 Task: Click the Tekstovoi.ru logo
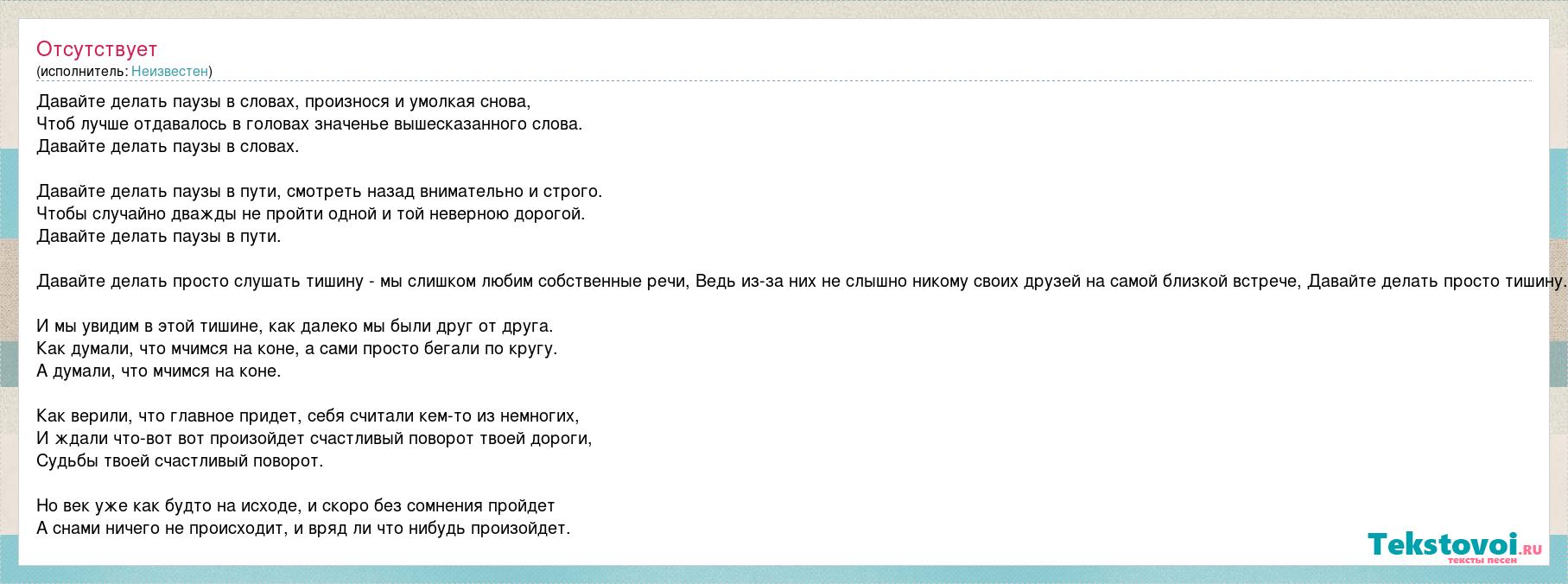pos(1455,547)
